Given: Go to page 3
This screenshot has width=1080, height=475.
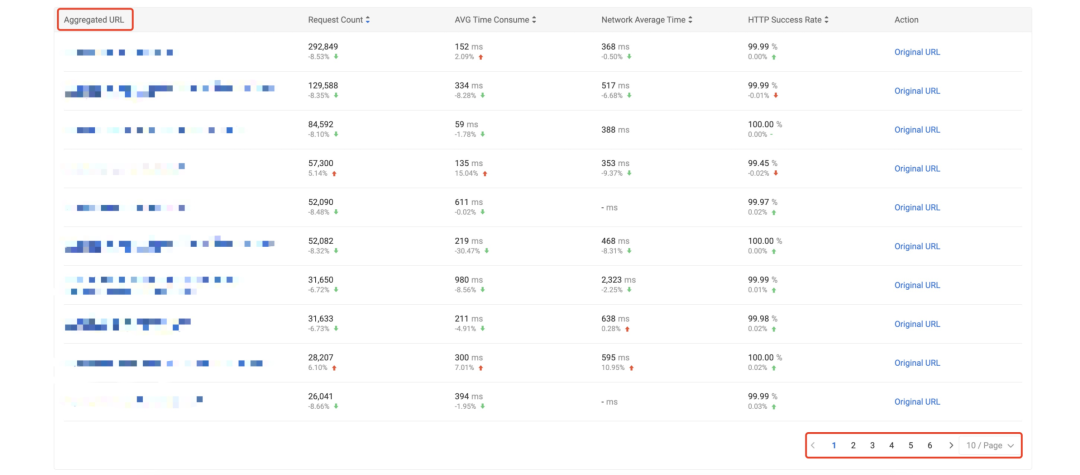Looking at the screenshot, I should pos(872,445).
